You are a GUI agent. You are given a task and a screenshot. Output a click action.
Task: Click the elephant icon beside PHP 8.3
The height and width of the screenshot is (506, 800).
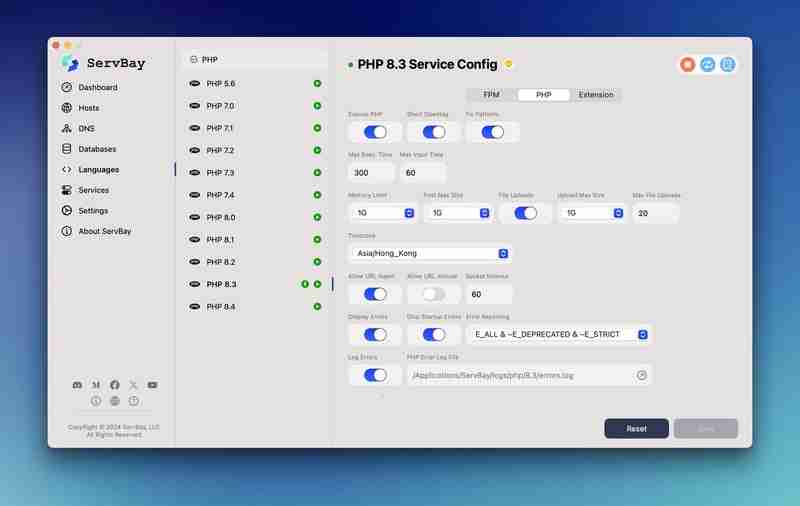194,284
